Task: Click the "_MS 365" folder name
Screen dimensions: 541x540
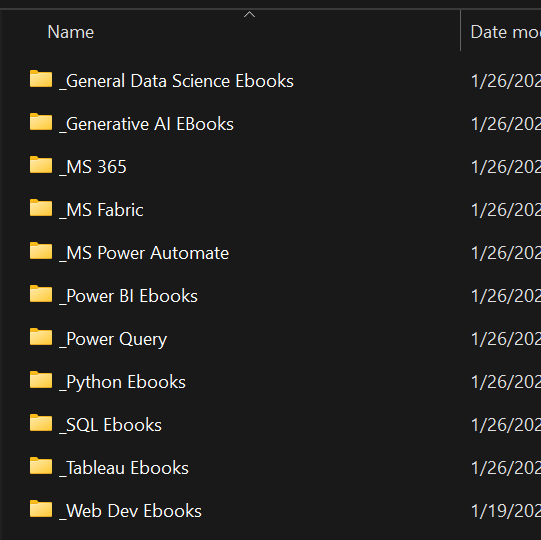Action: point(93,167)
